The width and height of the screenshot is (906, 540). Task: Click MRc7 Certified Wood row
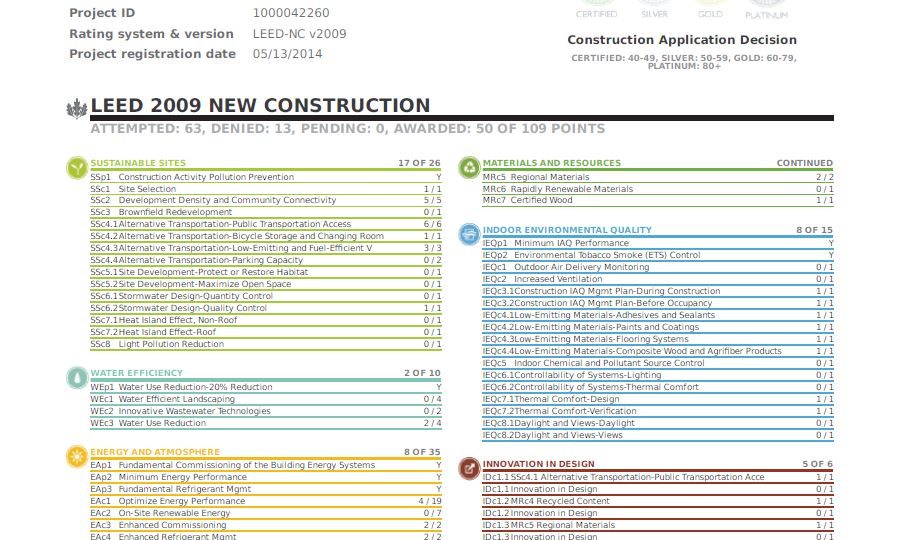point(658,200)
